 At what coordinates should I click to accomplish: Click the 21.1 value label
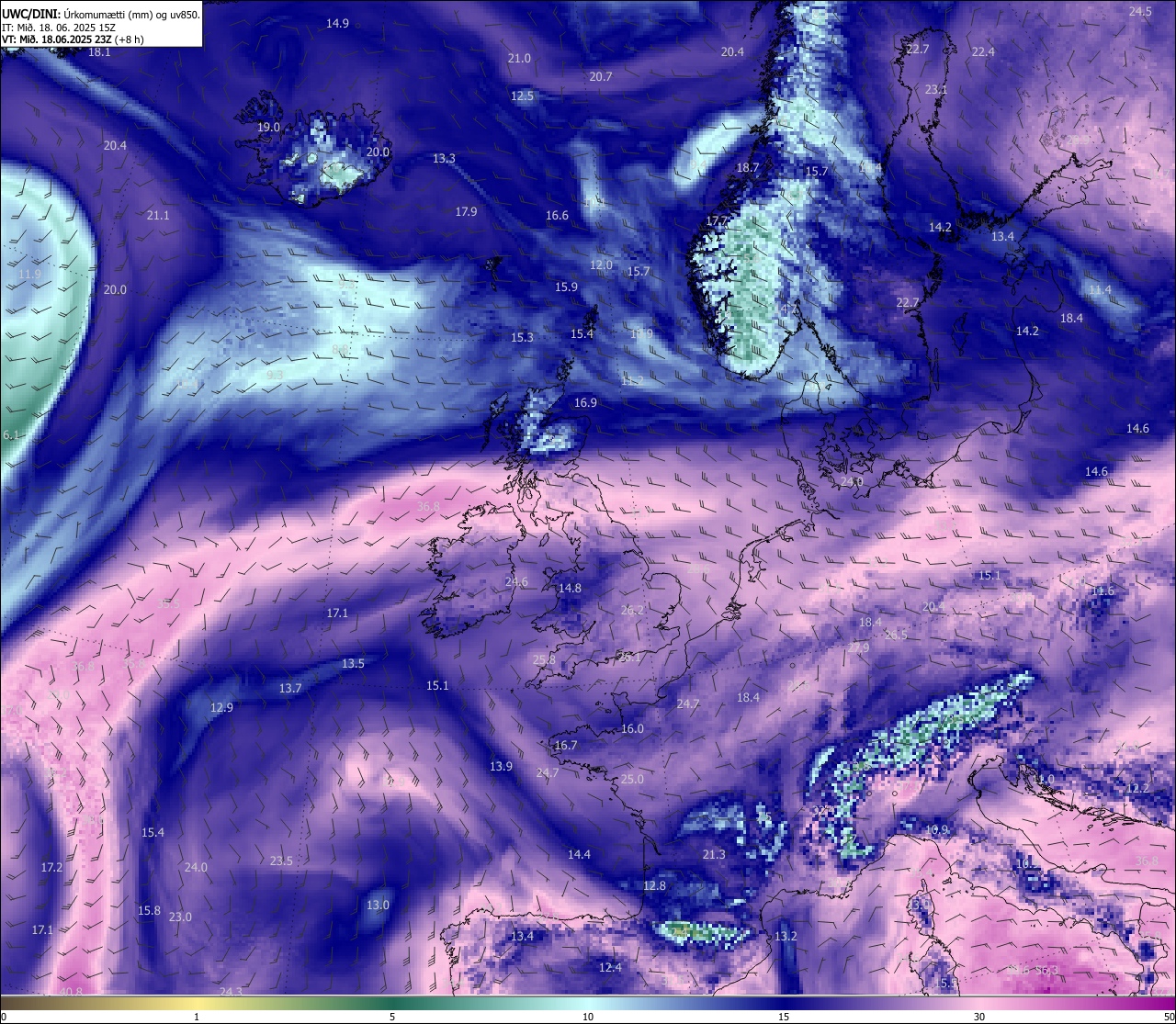pyautogui.click(x=158, y=216)
